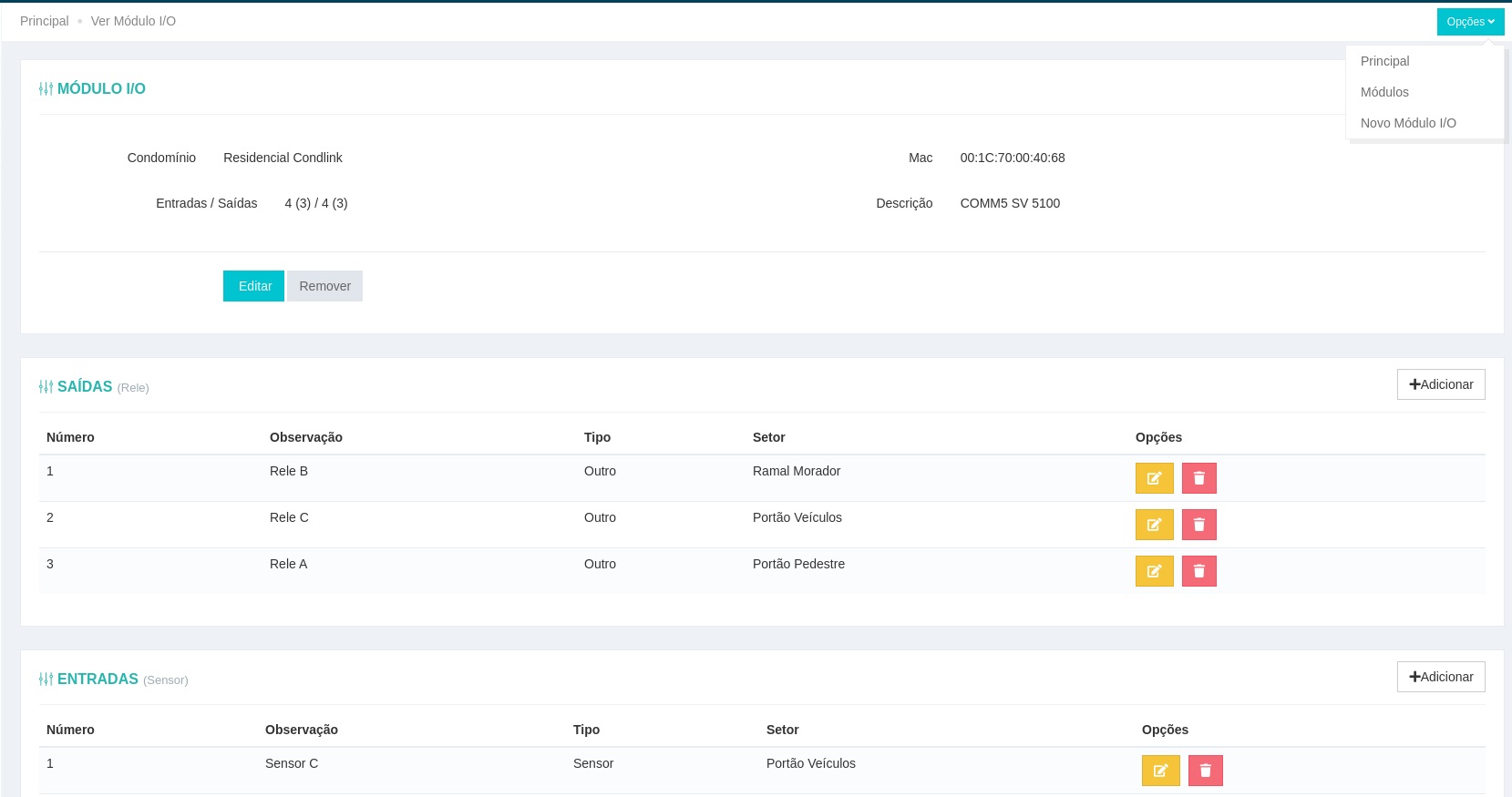Click the SAÍDAS section header icon
Viewport: 1512px width, 797px height.
point(46,386)
